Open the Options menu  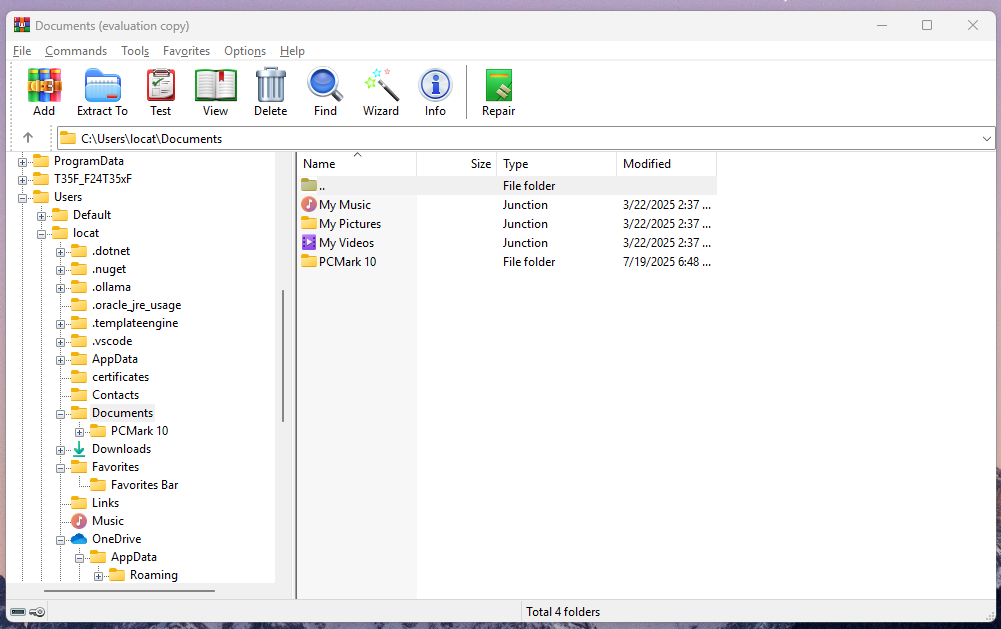244,50
